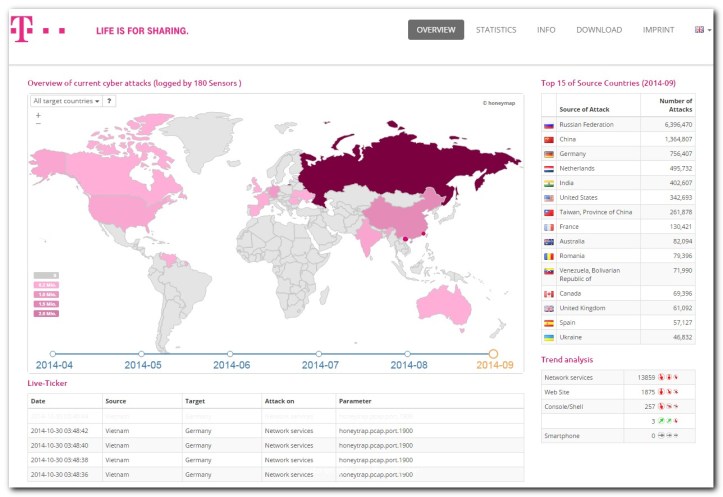
Task: Open the Info page link
Action: [546, 30]
